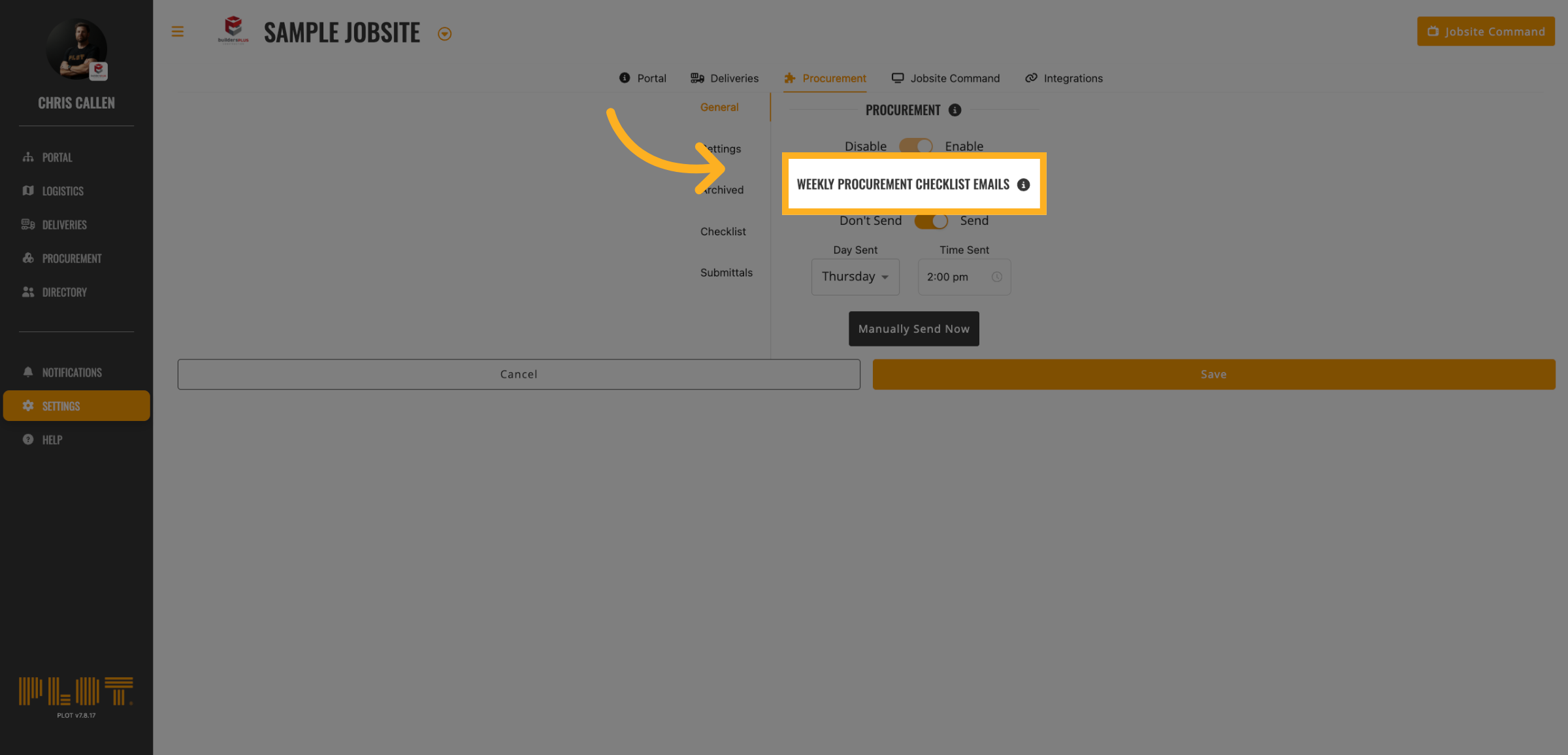Click the clock icon in Time Sent field
Viewport: 1568px width, 755px height.
click(x=996, y=277)
